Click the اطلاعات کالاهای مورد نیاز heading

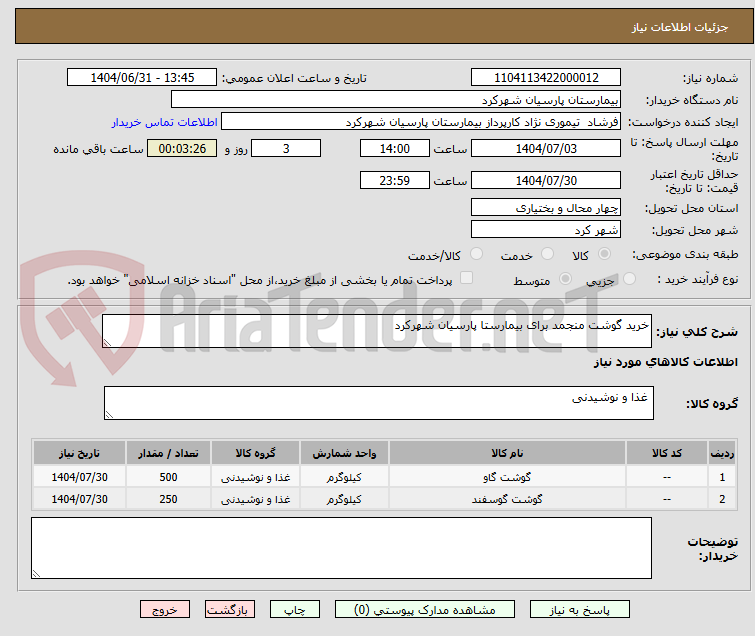click(666, 362)
